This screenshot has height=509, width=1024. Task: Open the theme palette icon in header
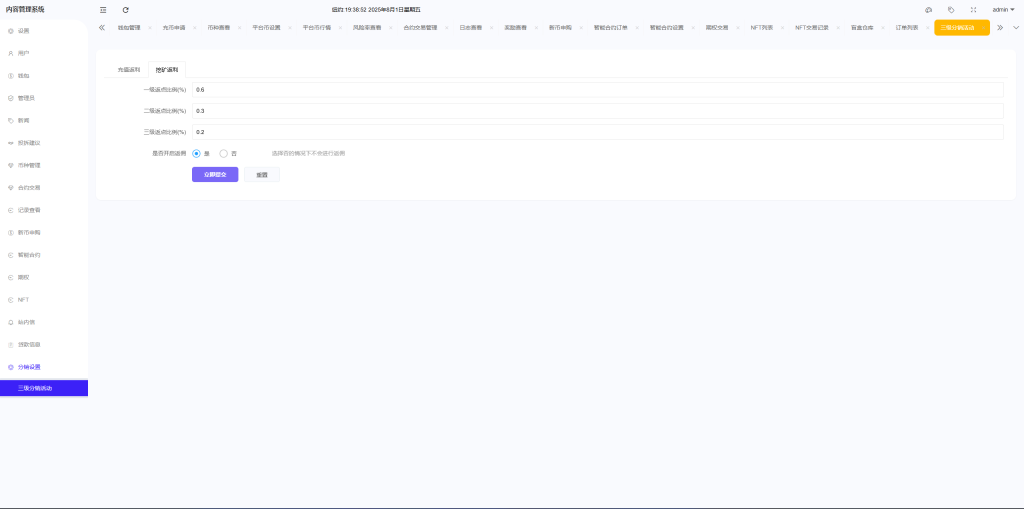[928, 9]
